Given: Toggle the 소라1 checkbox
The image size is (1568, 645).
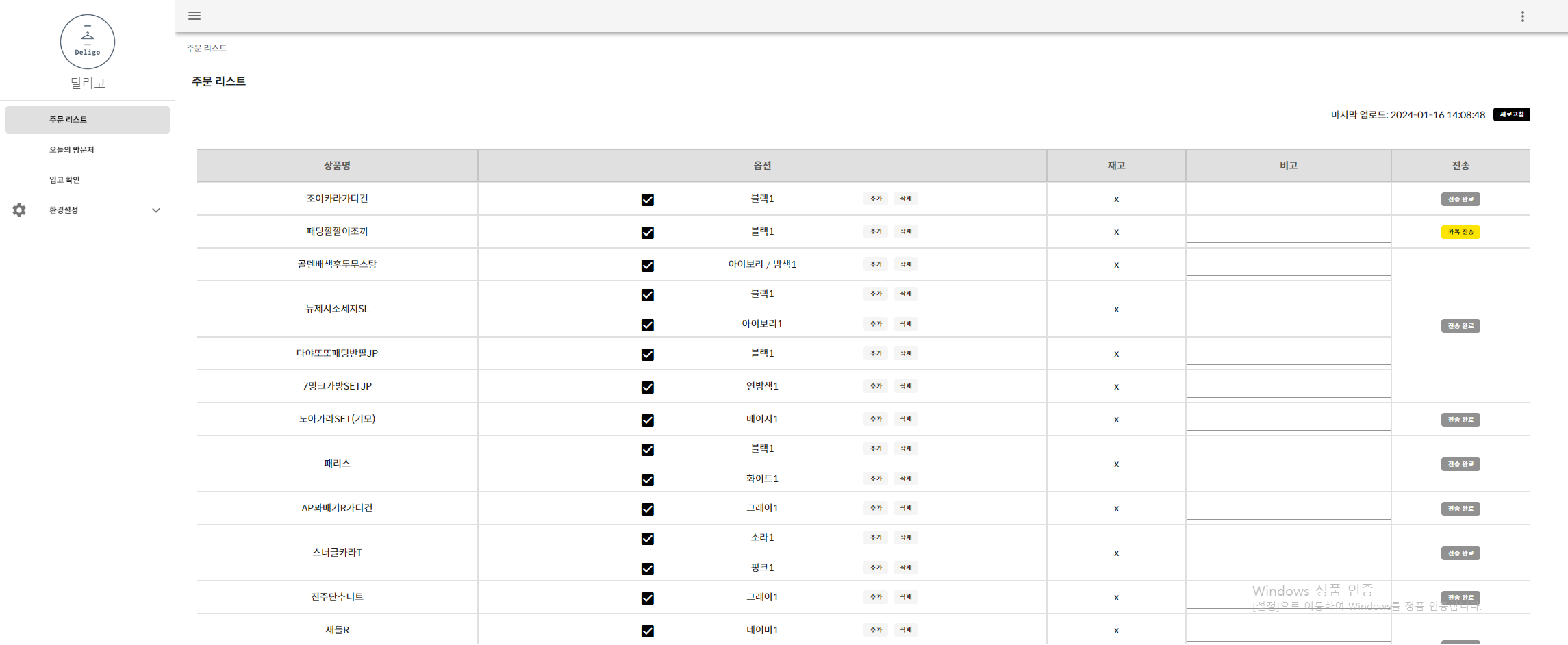Looking at the screenshot, I should pos(647,538).
